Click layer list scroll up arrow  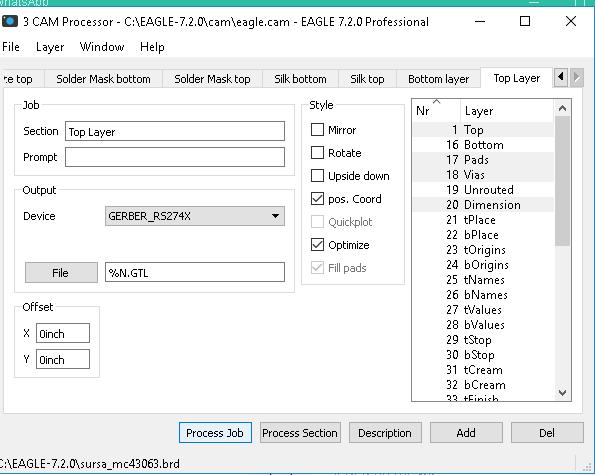coord(562,109)
